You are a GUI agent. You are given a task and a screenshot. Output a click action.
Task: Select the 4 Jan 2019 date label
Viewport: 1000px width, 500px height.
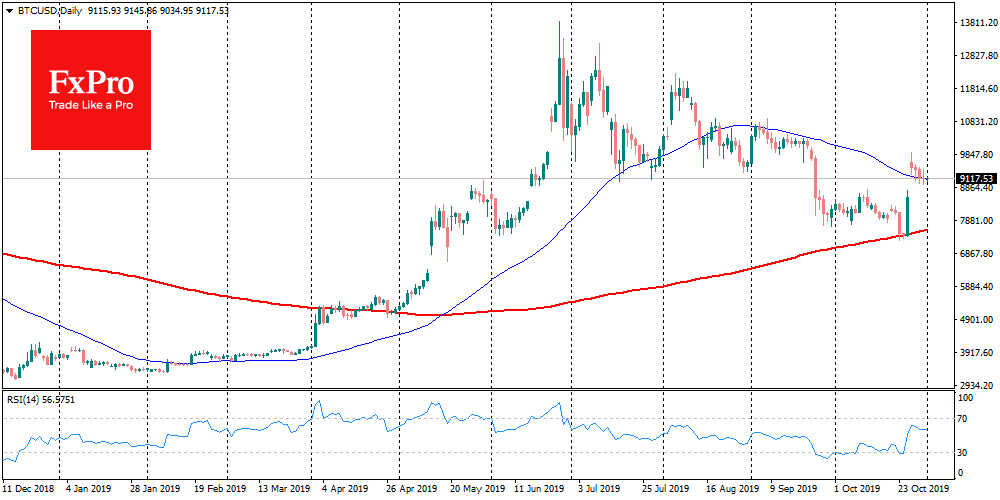(x=86, y=491)
